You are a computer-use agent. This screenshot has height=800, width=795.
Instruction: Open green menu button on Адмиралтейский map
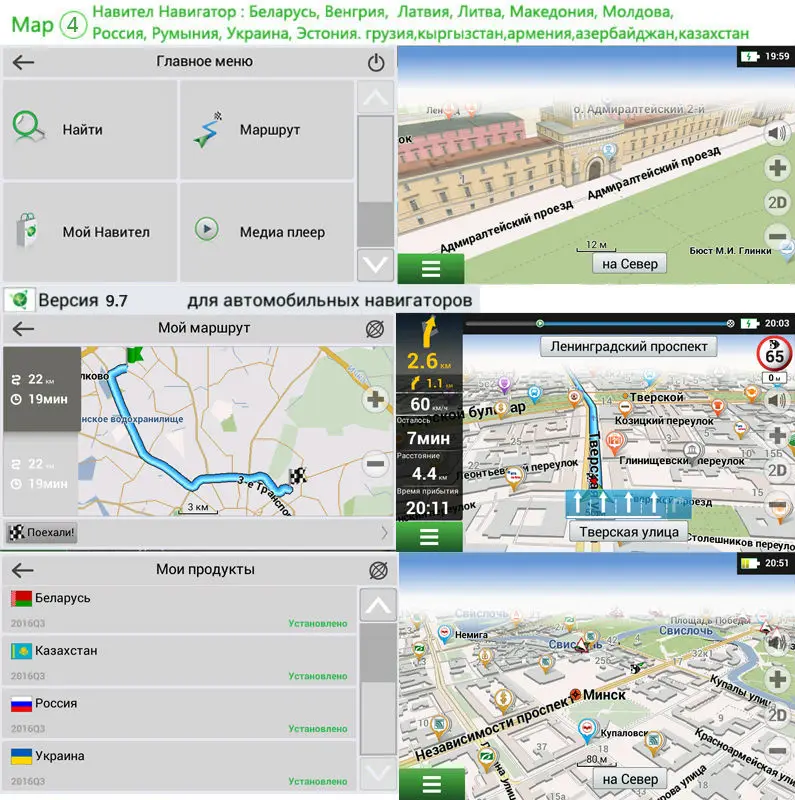coord(431,268)
